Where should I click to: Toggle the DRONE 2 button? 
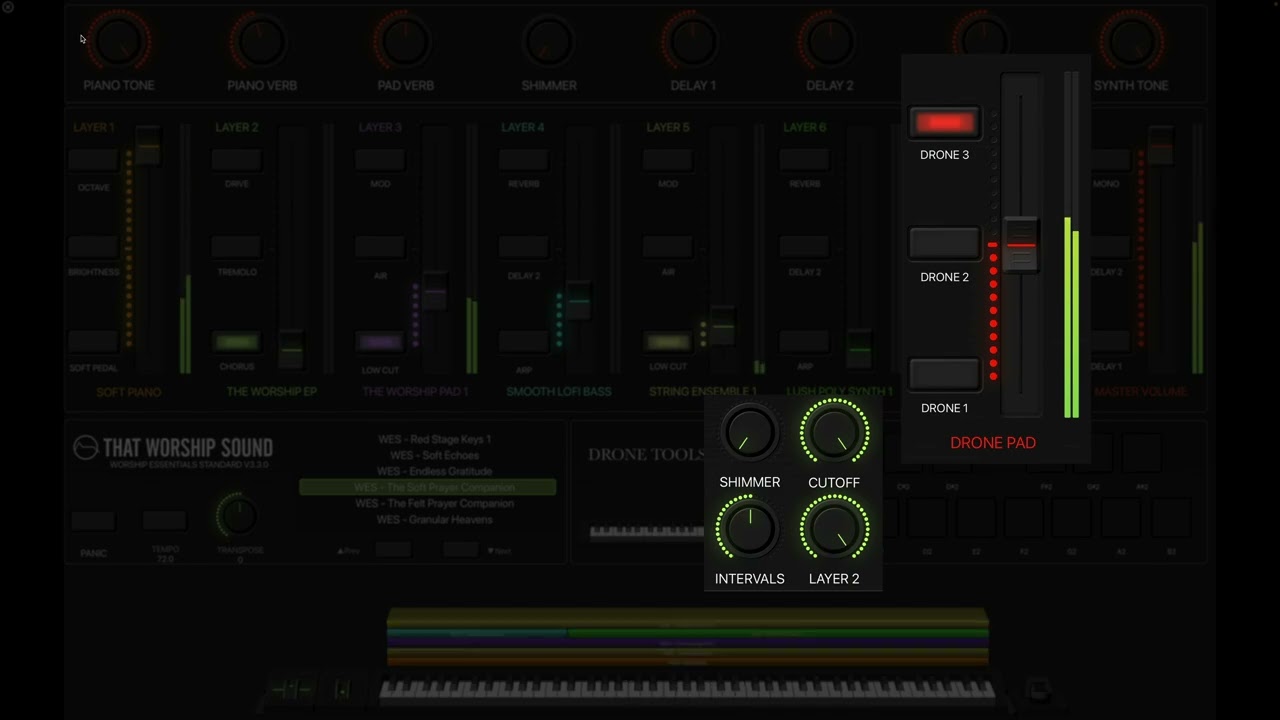(945, 243)
